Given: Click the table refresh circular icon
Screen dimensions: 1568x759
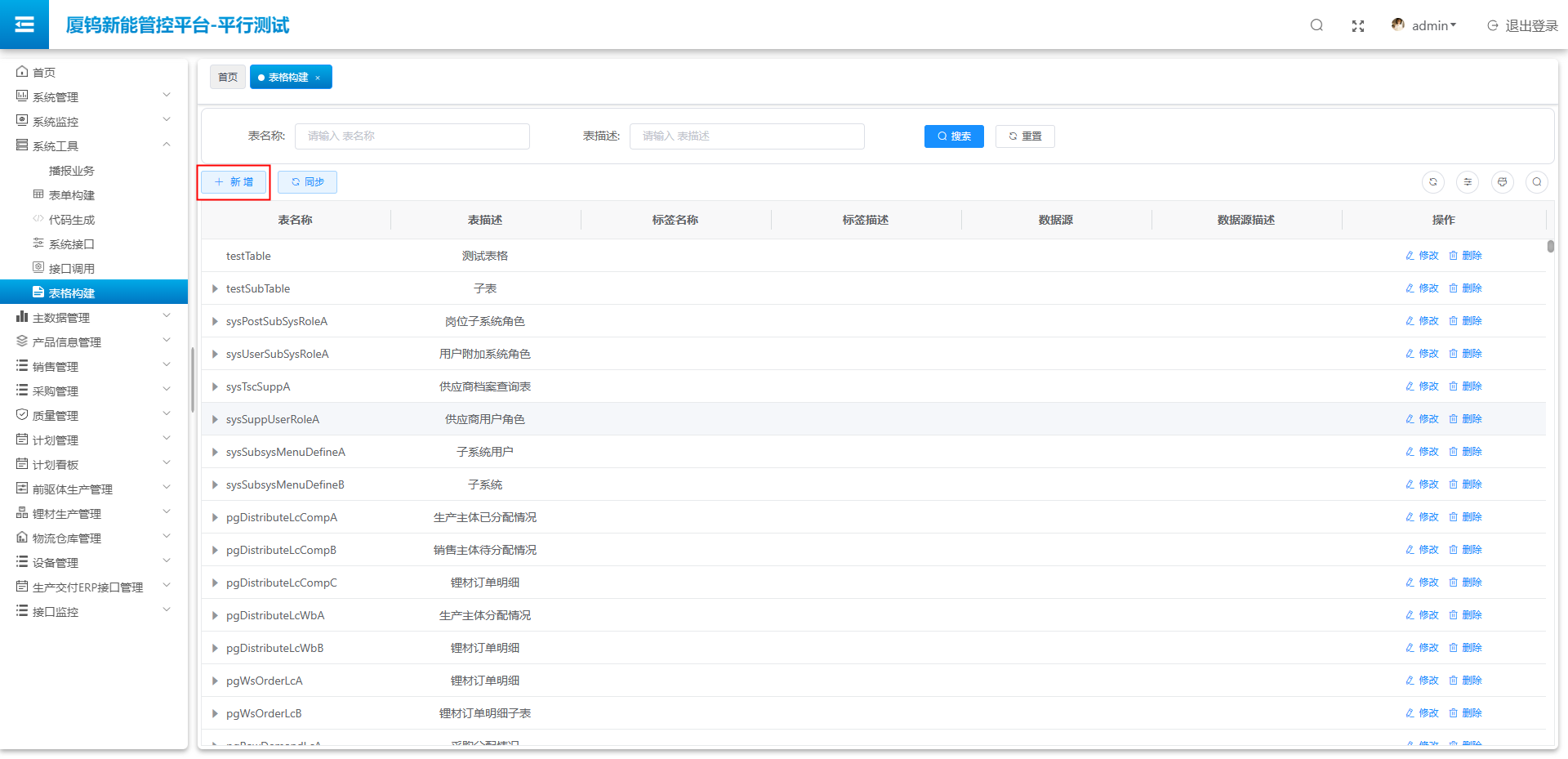Looking at the screenshot, I should (1433, 182).
